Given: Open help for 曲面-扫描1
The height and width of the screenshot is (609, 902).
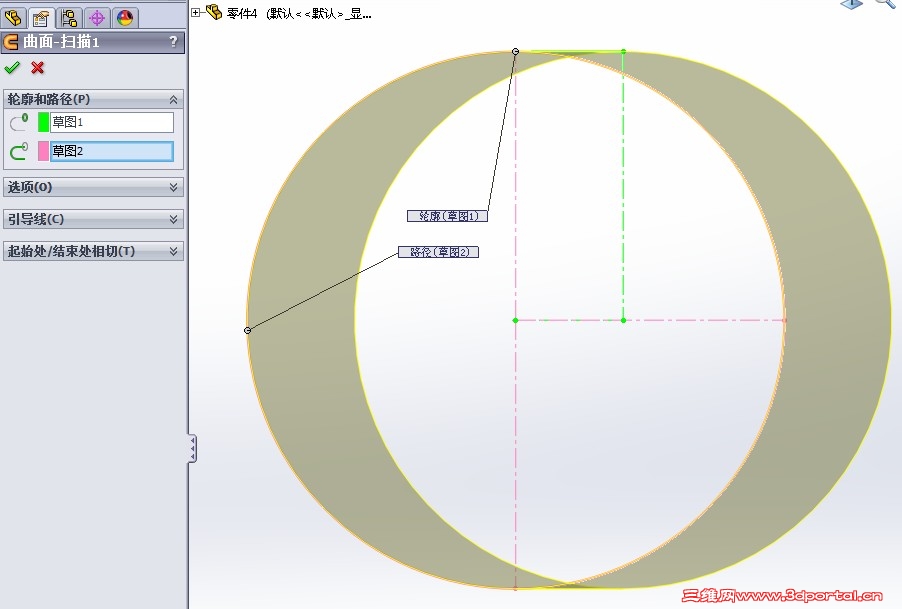Looking at the screenshot, I should 173,41.
